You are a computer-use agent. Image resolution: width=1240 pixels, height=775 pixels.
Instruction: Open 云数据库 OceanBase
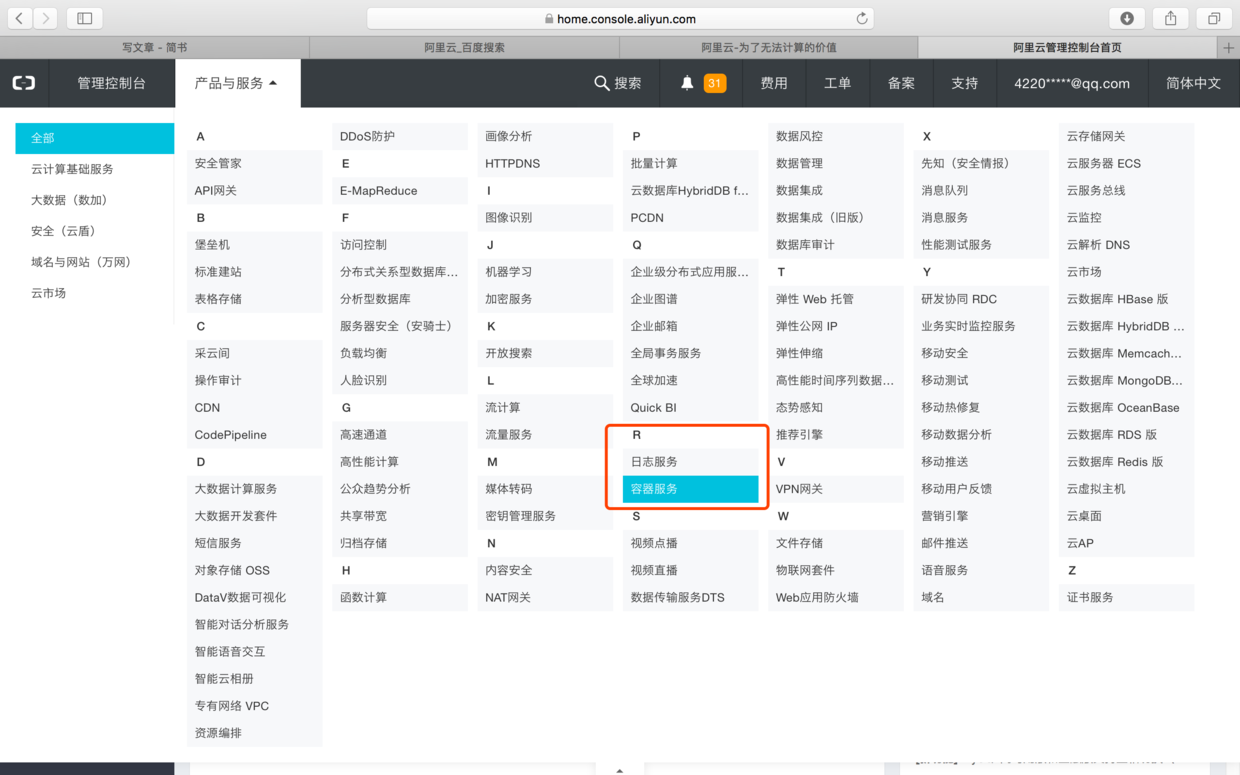(1126, 407)
